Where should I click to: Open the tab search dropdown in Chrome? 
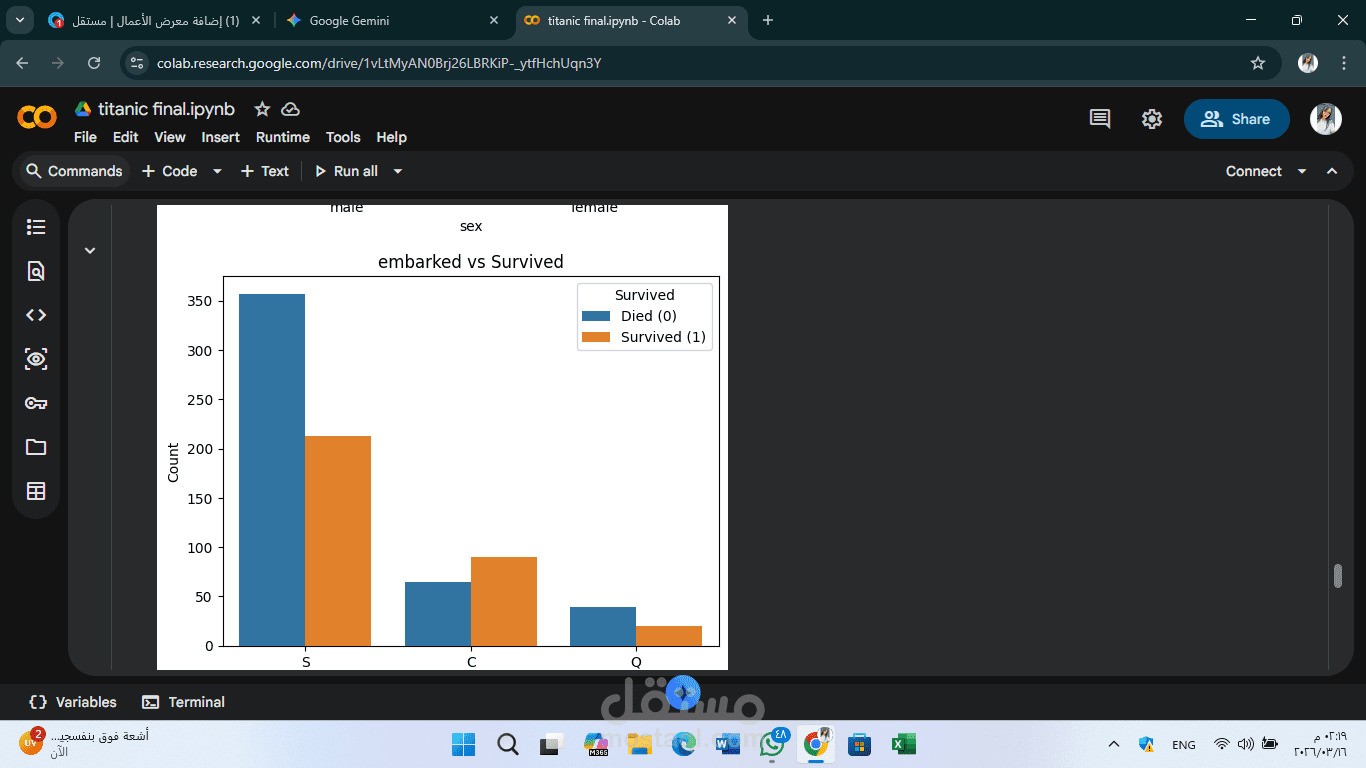[x=20, y=20]
